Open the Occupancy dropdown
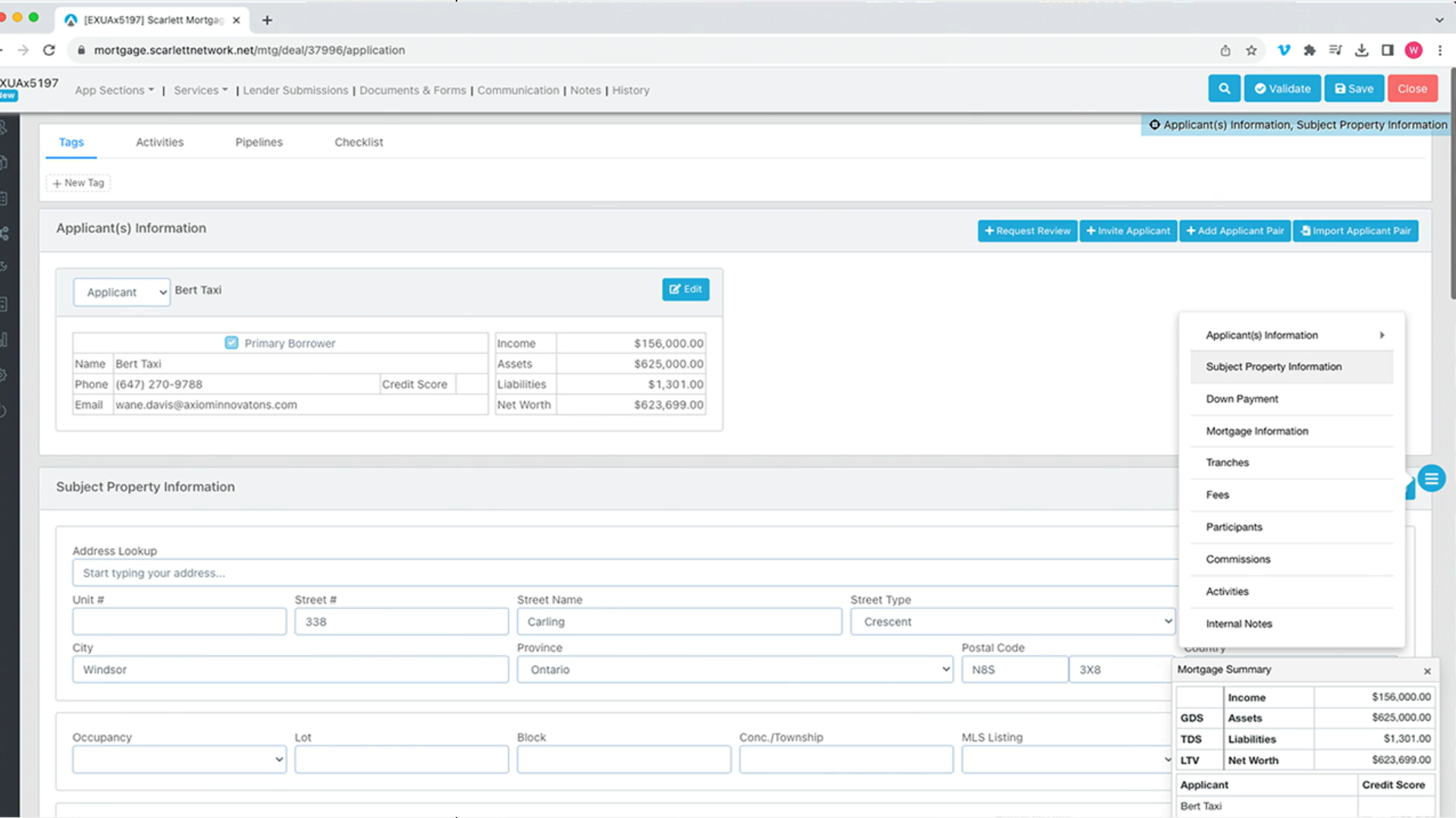 [179, 759]
